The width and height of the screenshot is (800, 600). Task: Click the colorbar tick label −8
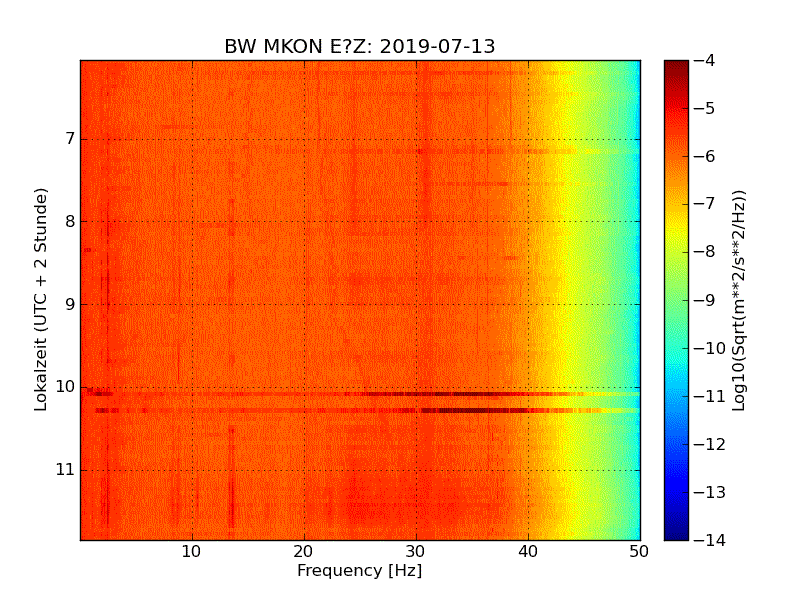click(705, 252)
